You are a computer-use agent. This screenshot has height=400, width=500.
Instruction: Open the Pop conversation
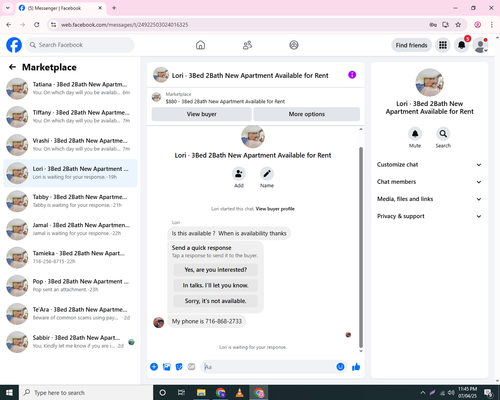point(70,286)
